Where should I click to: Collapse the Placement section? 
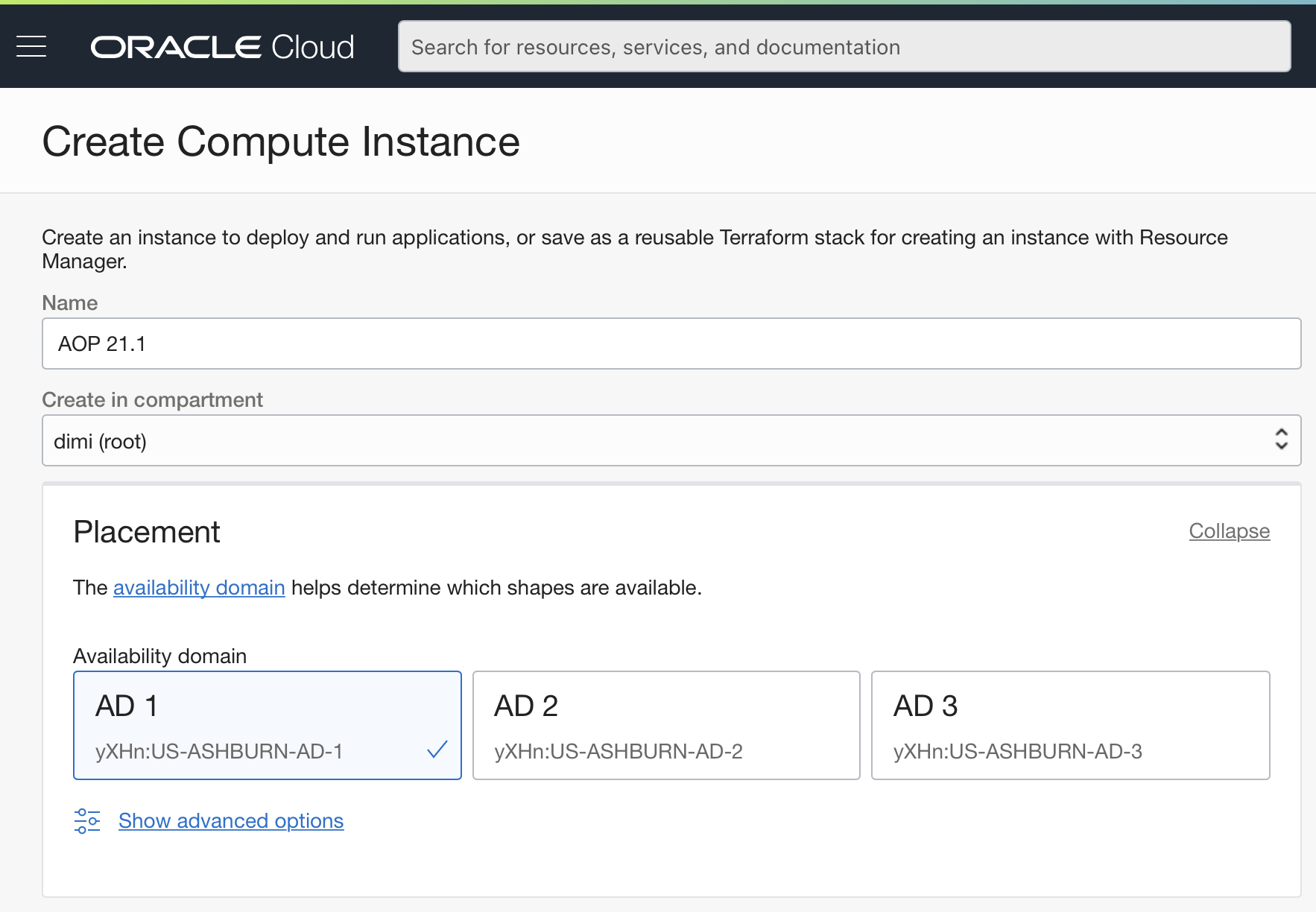[1229, 531]
